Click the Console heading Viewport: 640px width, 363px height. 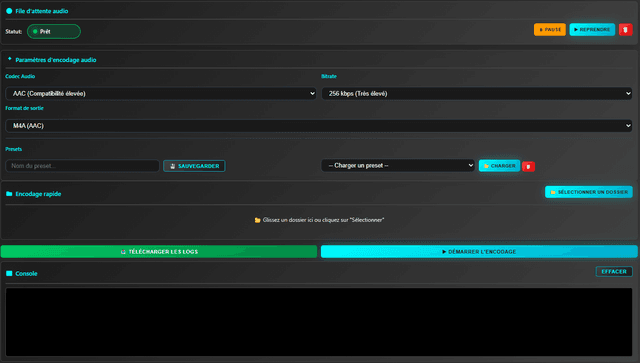click(26, 274)
